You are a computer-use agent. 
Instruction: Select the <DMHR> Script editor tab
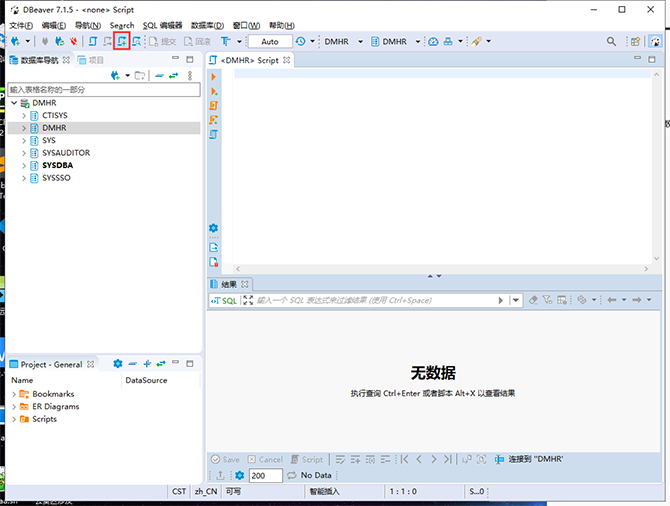250,60
